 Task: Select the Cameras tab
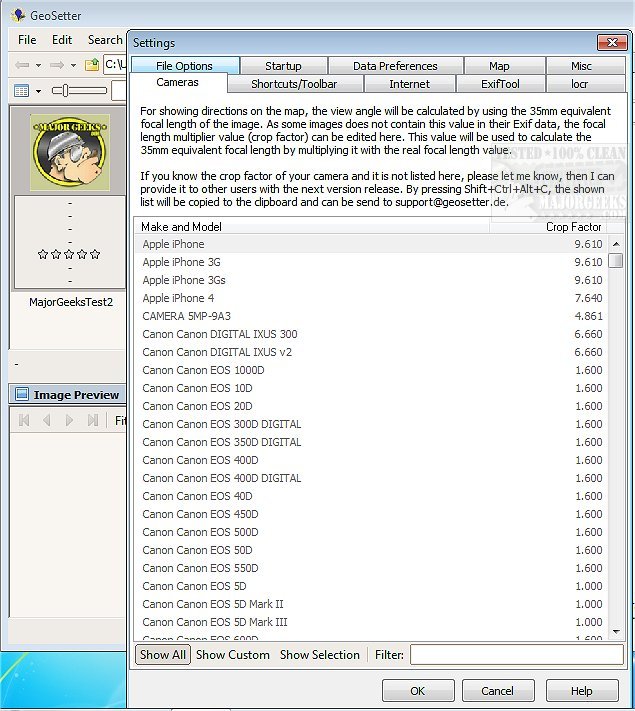point(177,83)
